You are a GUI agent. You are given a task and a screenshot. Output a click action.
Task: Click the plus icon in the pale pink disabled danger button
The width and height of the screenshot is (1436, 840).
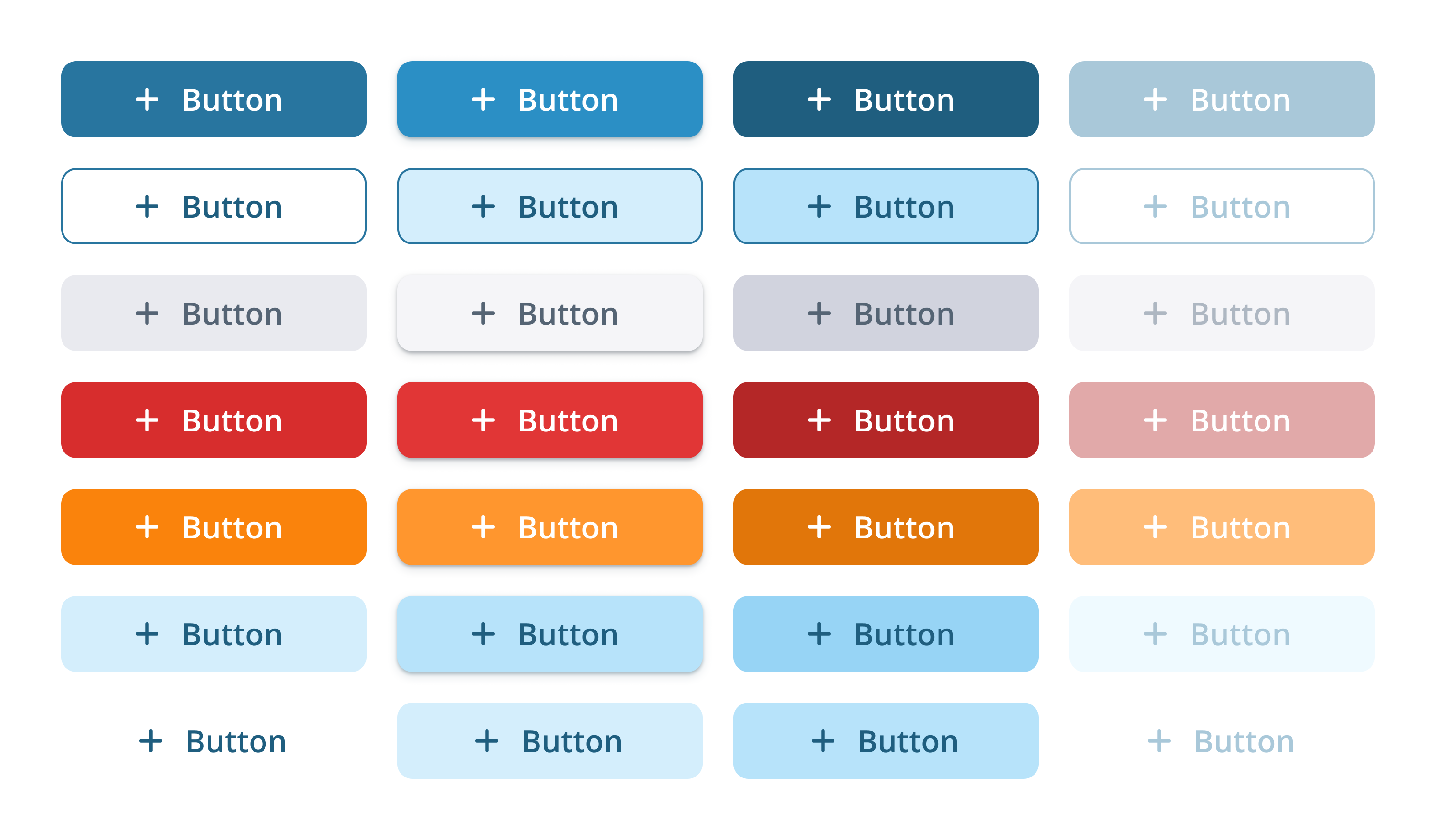[x=1156, y=420]
